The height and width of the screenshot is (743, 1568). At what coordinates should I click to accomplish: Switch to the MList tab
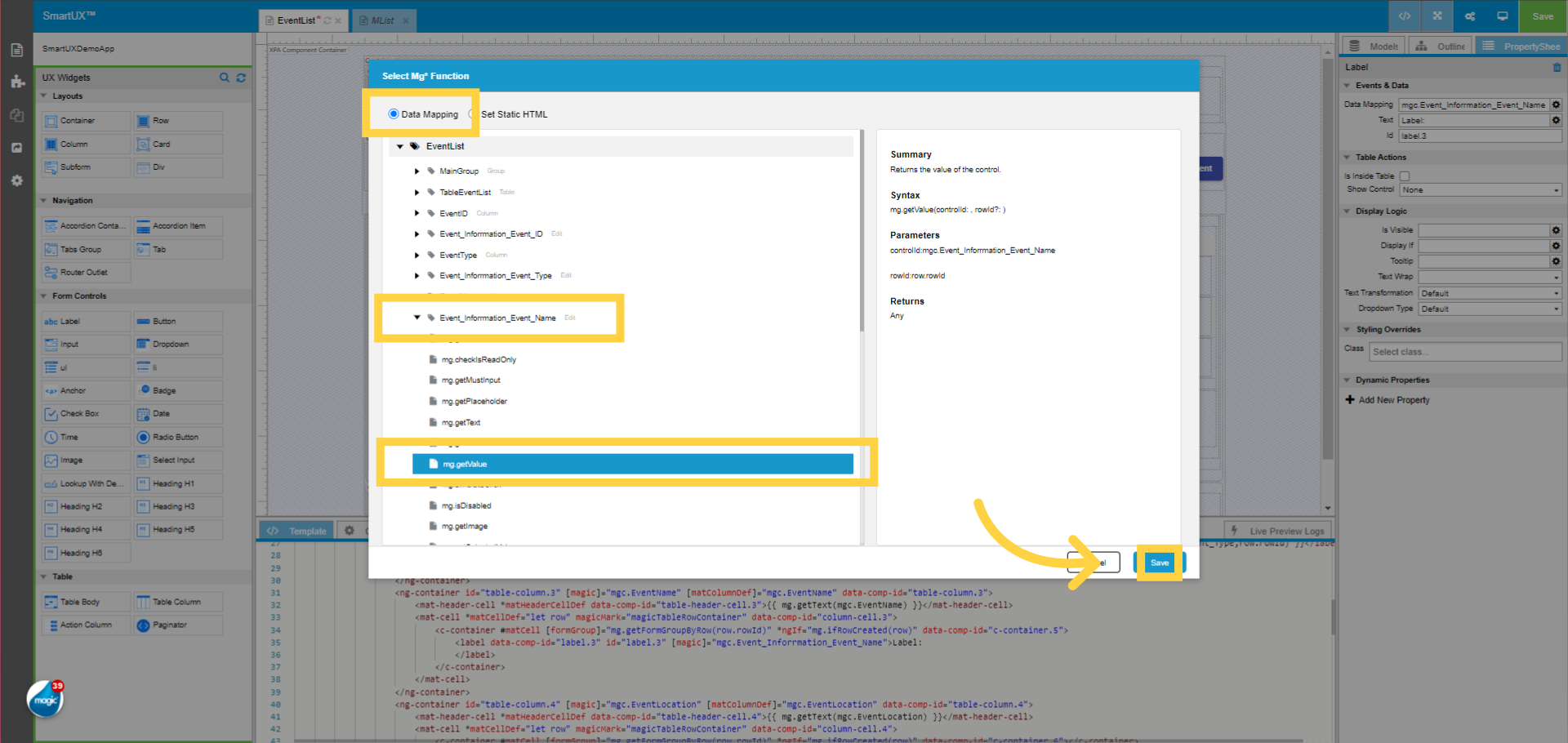click(x=381, y=20)
